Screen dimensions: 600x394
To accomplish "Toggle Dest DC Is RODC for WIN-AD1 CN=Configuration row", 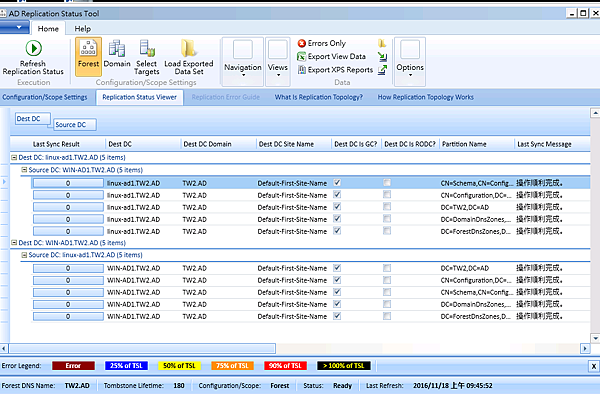I will point(387,280).
